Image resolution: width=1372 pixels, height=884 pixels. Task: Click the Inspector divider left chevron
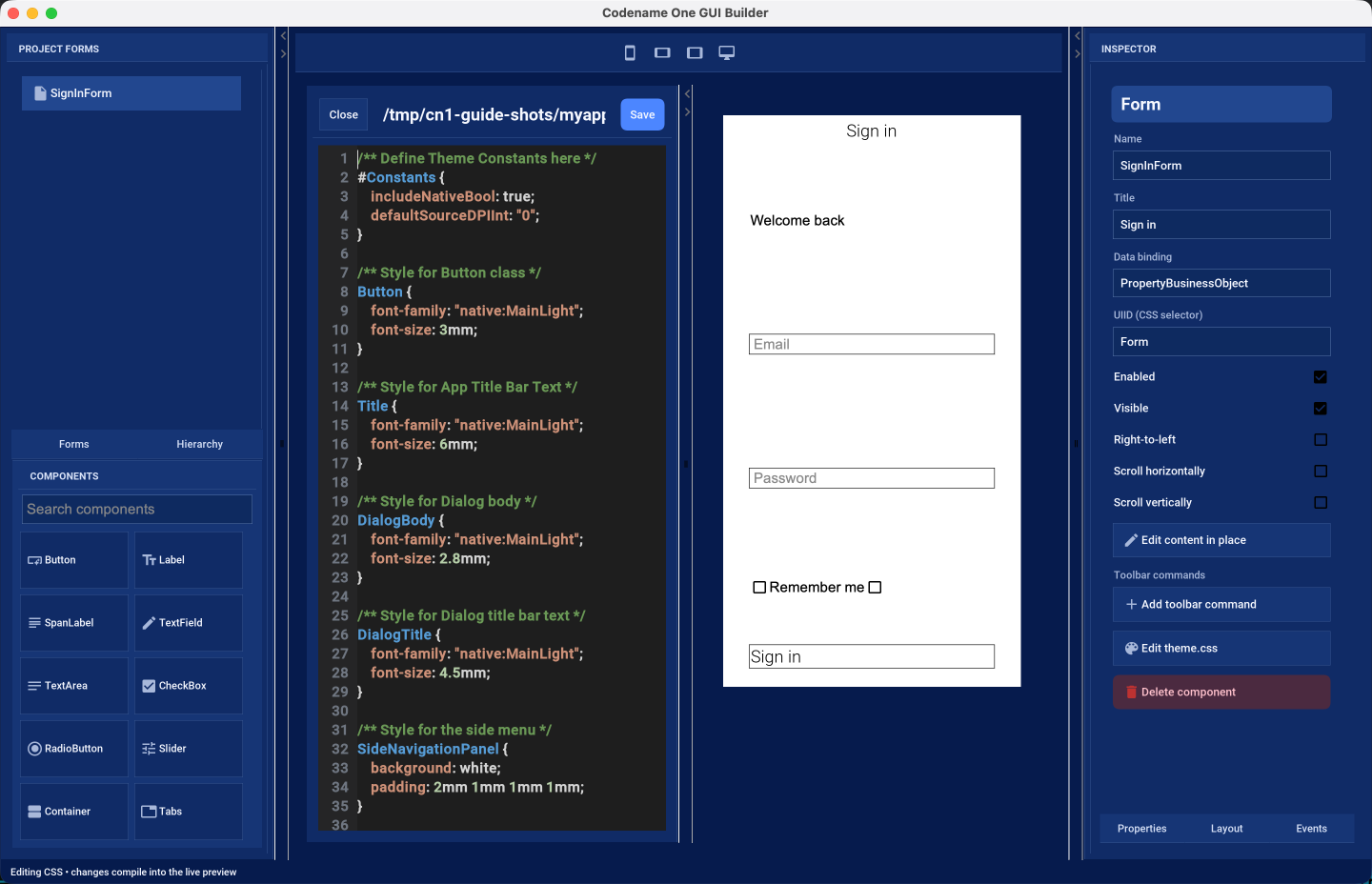1077,36
